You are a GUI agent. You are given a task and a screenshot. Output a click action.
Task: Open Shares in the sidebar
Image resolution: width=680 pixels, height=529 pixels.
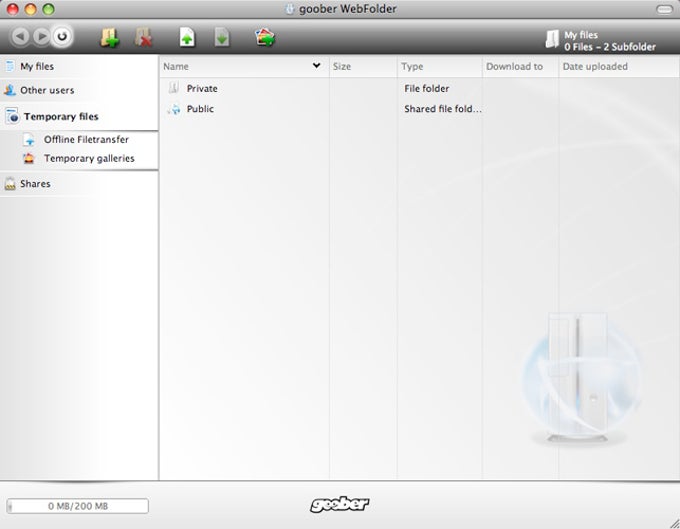pyautogui.click(x=35, y=184)
